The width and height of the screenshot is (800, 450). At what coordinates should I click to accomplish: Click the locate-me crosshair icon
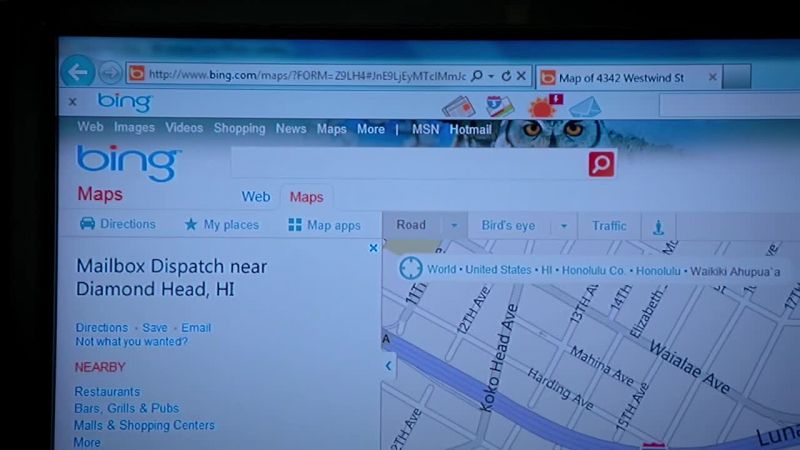coord(410,268)
